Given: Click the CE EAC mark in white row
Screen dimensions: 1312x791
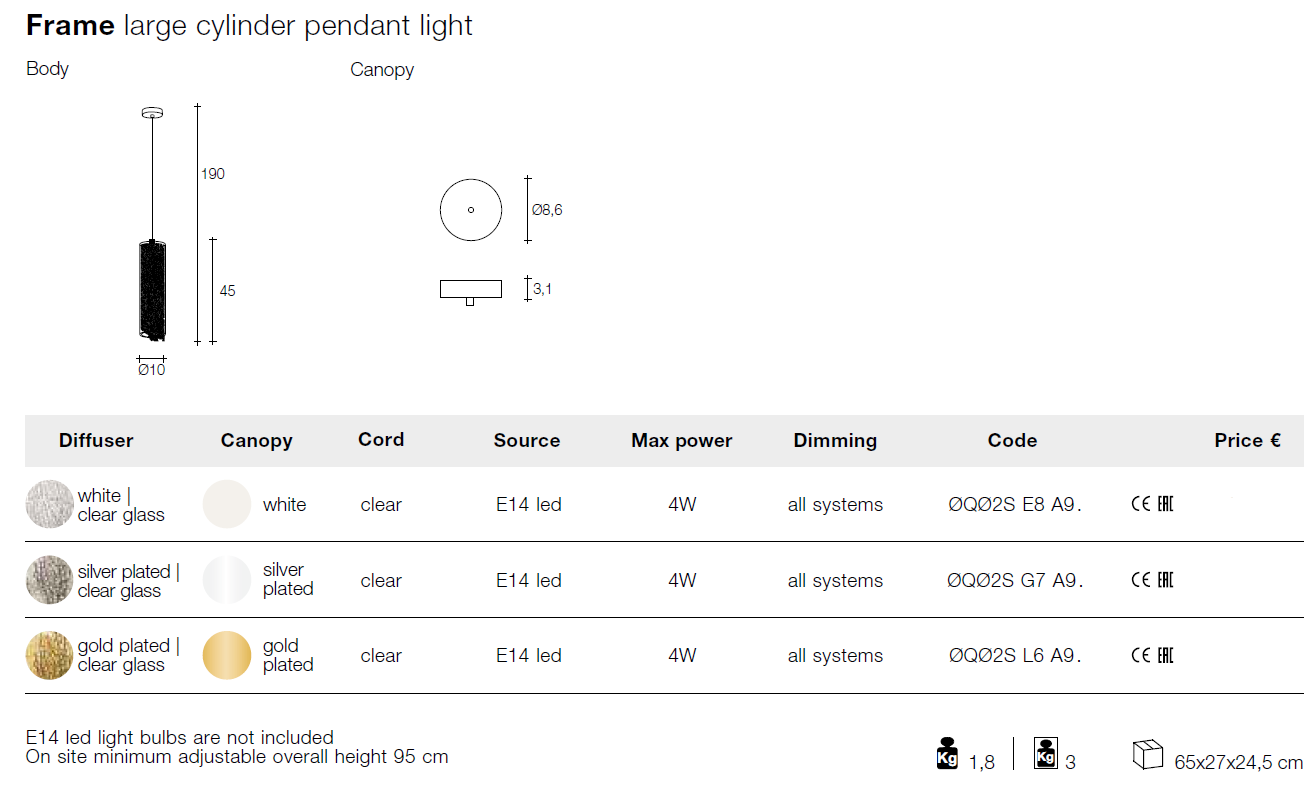Looking at the screenshot, I should 1151,504.
